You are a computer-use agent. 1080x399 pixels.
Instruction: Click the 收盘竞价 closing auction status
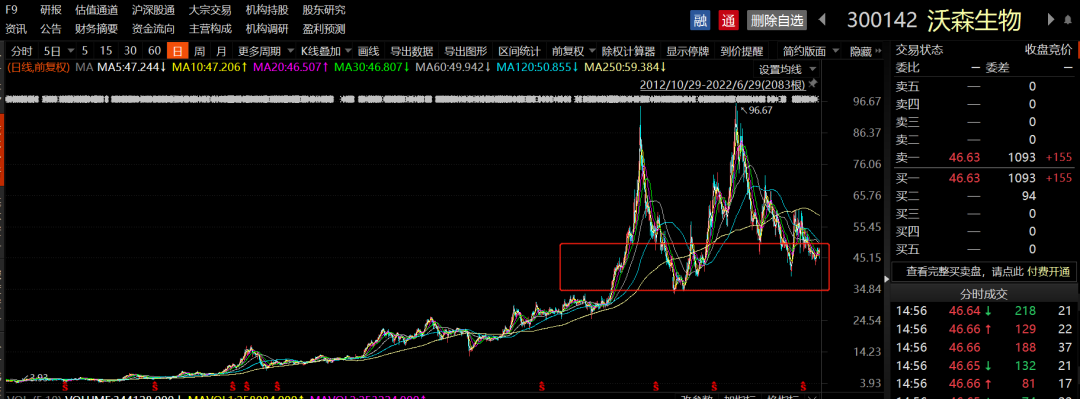[1048, 50]
